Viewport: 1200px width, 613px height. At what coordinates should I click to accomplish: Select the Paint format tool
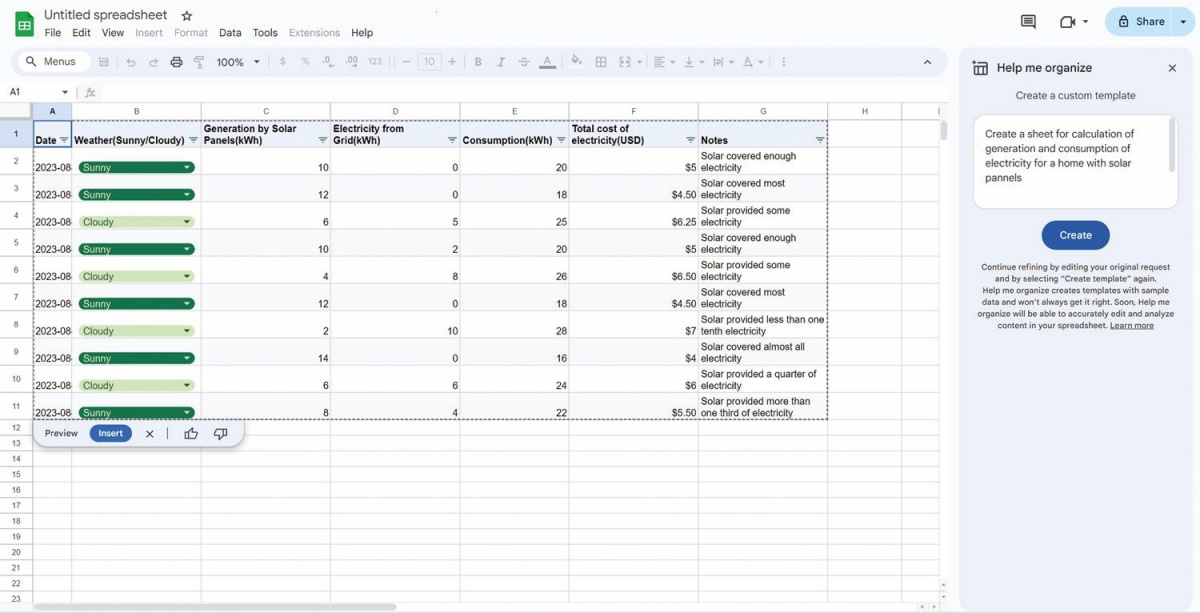199,62
